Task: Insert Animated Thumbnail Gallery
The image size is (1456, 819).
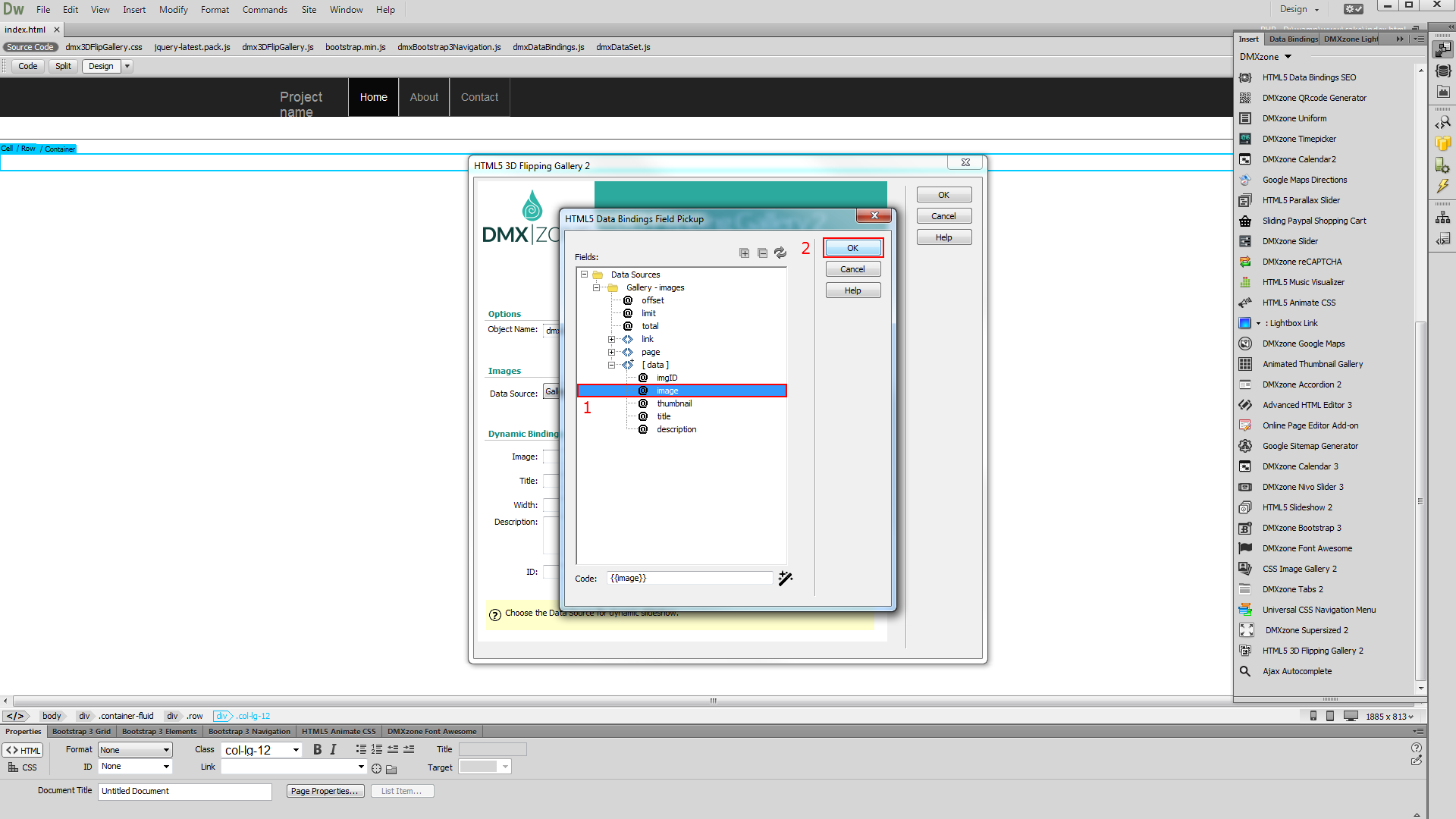Action: [1312, 364]
